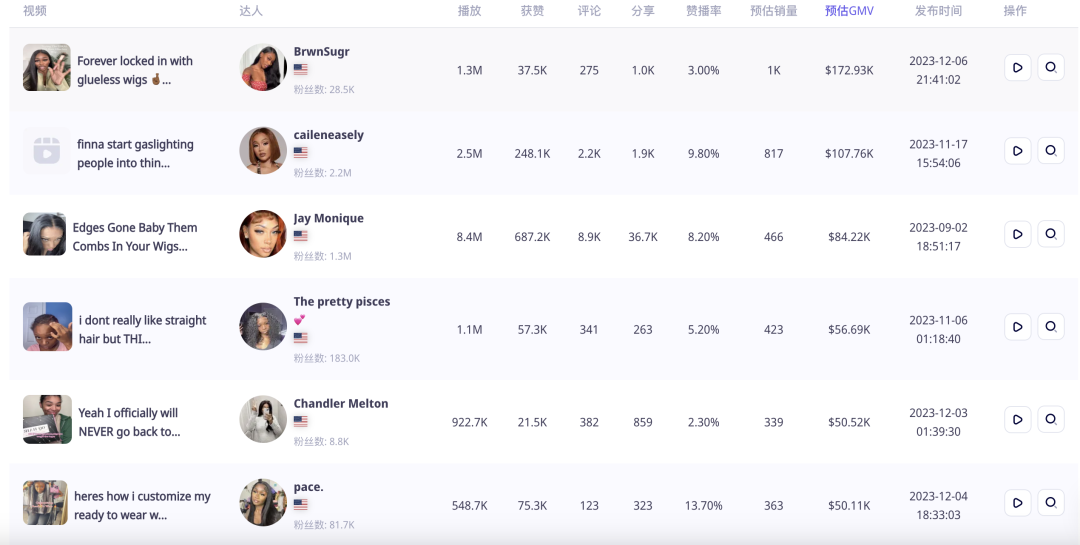Screen dimensions: 1080x545
Task: Play the caileneasely video
Action: 1017,152
